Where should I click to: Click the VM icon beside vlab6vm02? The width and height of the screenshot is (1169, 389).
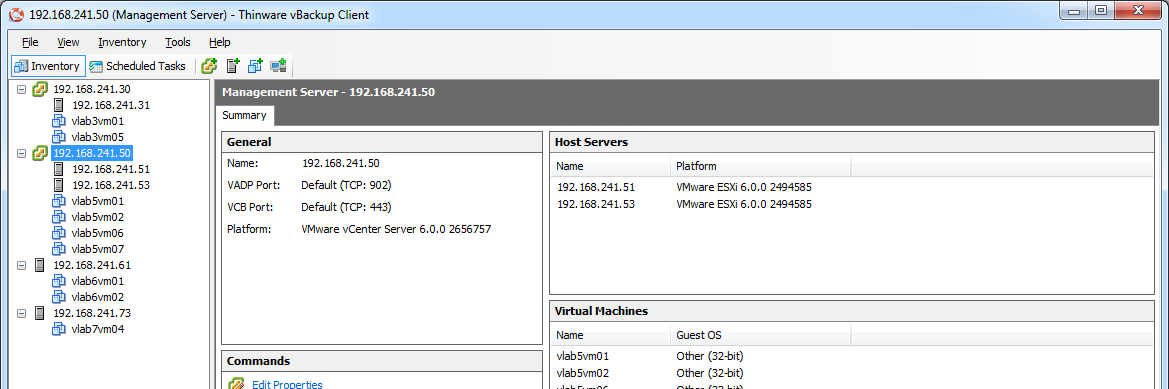[x=59, y=297]
